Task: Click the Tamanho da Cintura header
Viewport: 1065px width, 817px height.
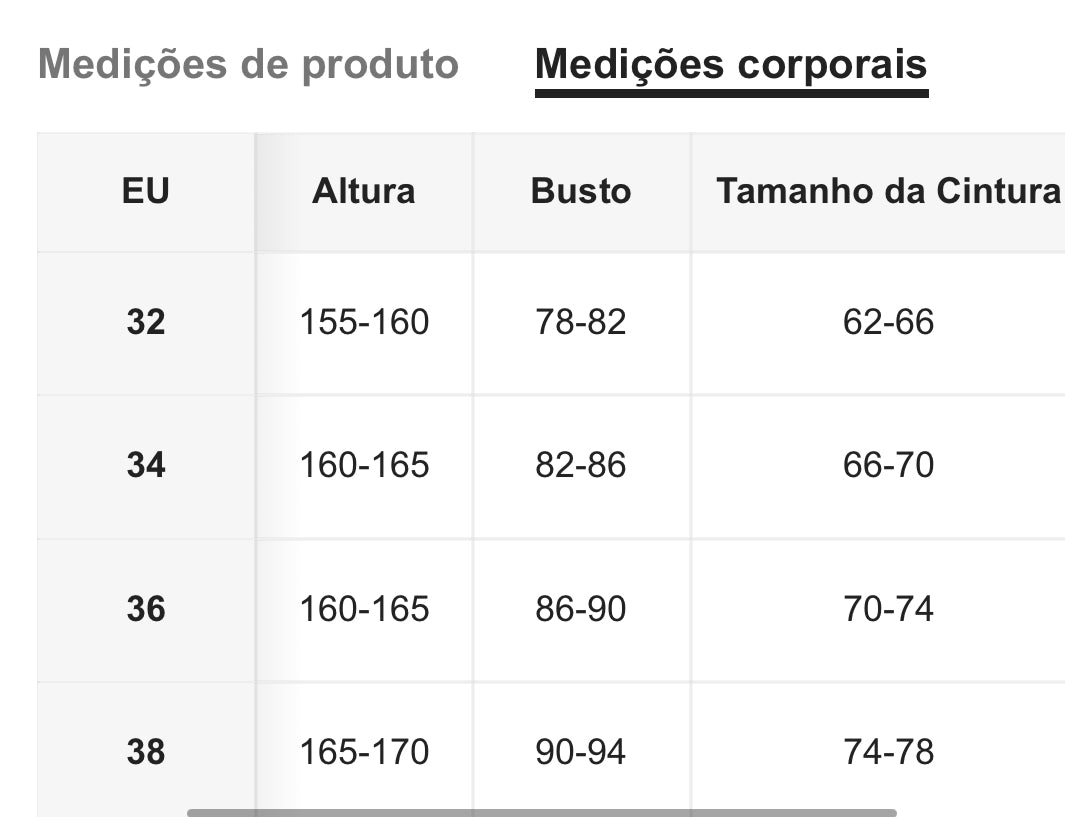Action: (x=888, y=191)
